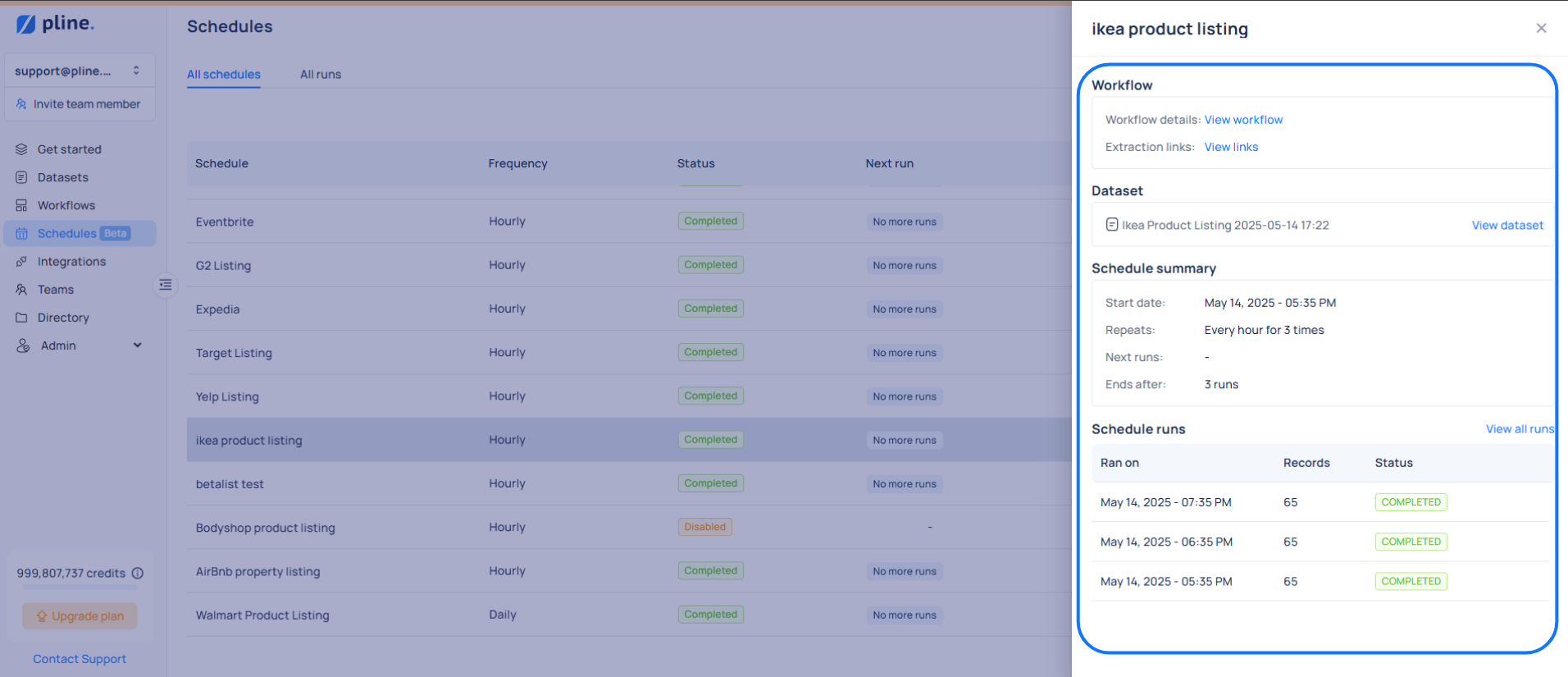Open the View dataset link
This screenshot has width=1568, height=677.
click(1506, 225)
